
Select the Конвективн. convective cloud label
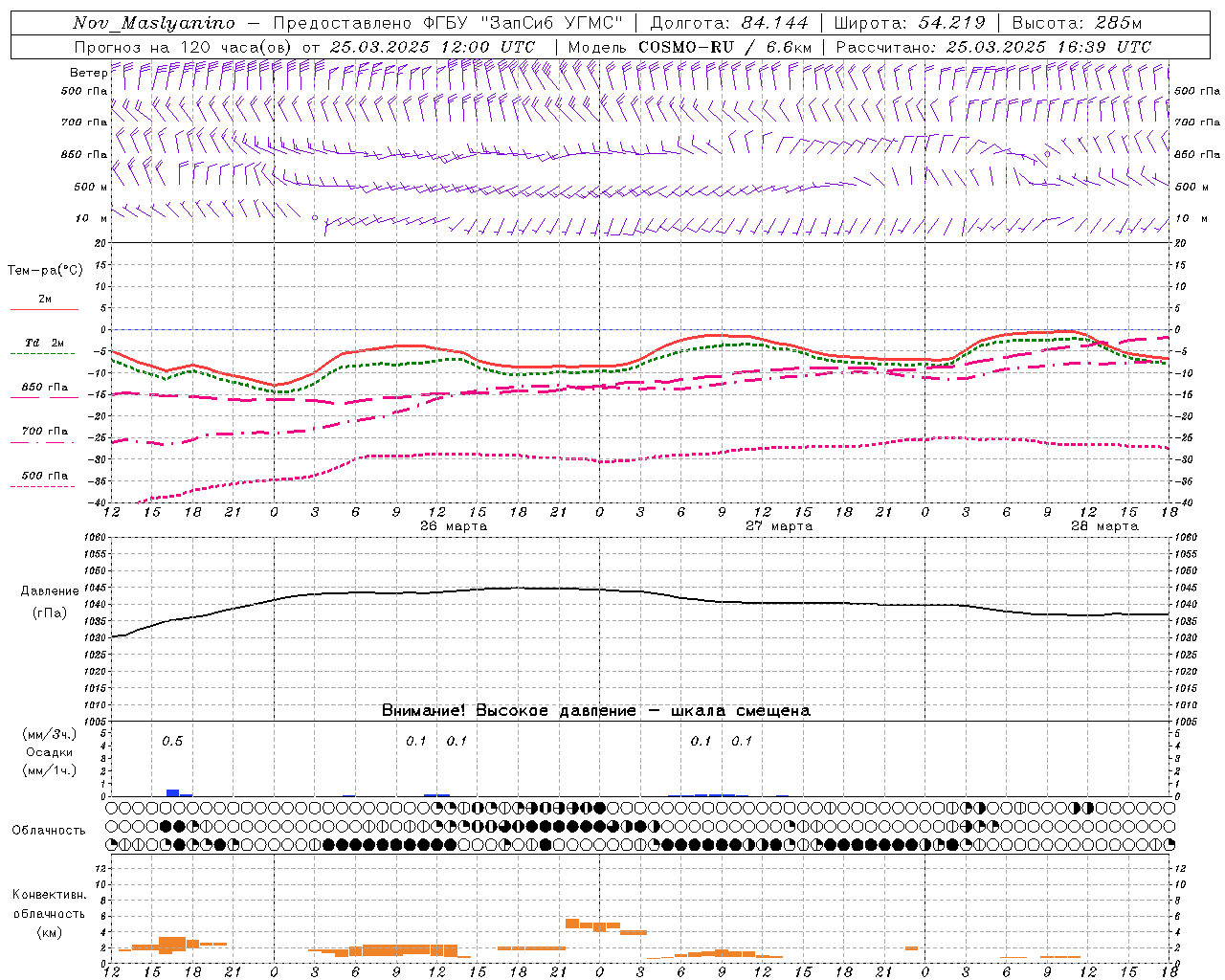coord(49,895)
